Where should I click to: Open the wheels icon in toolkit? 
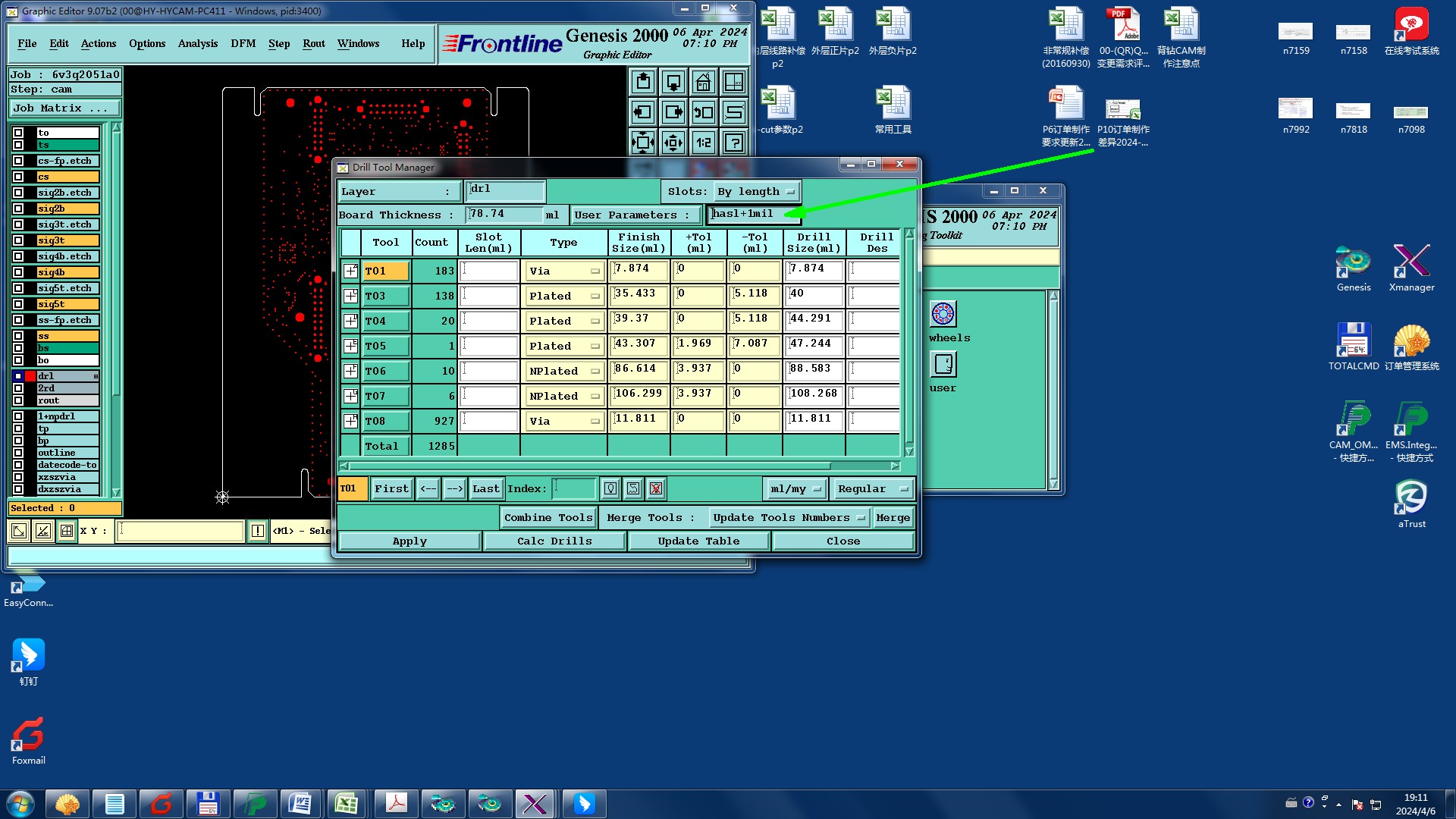(943, 314)
